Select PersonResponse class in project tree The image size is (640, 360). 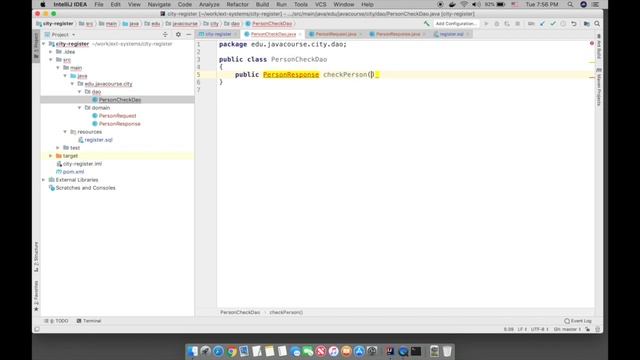(x=119, y=124)
